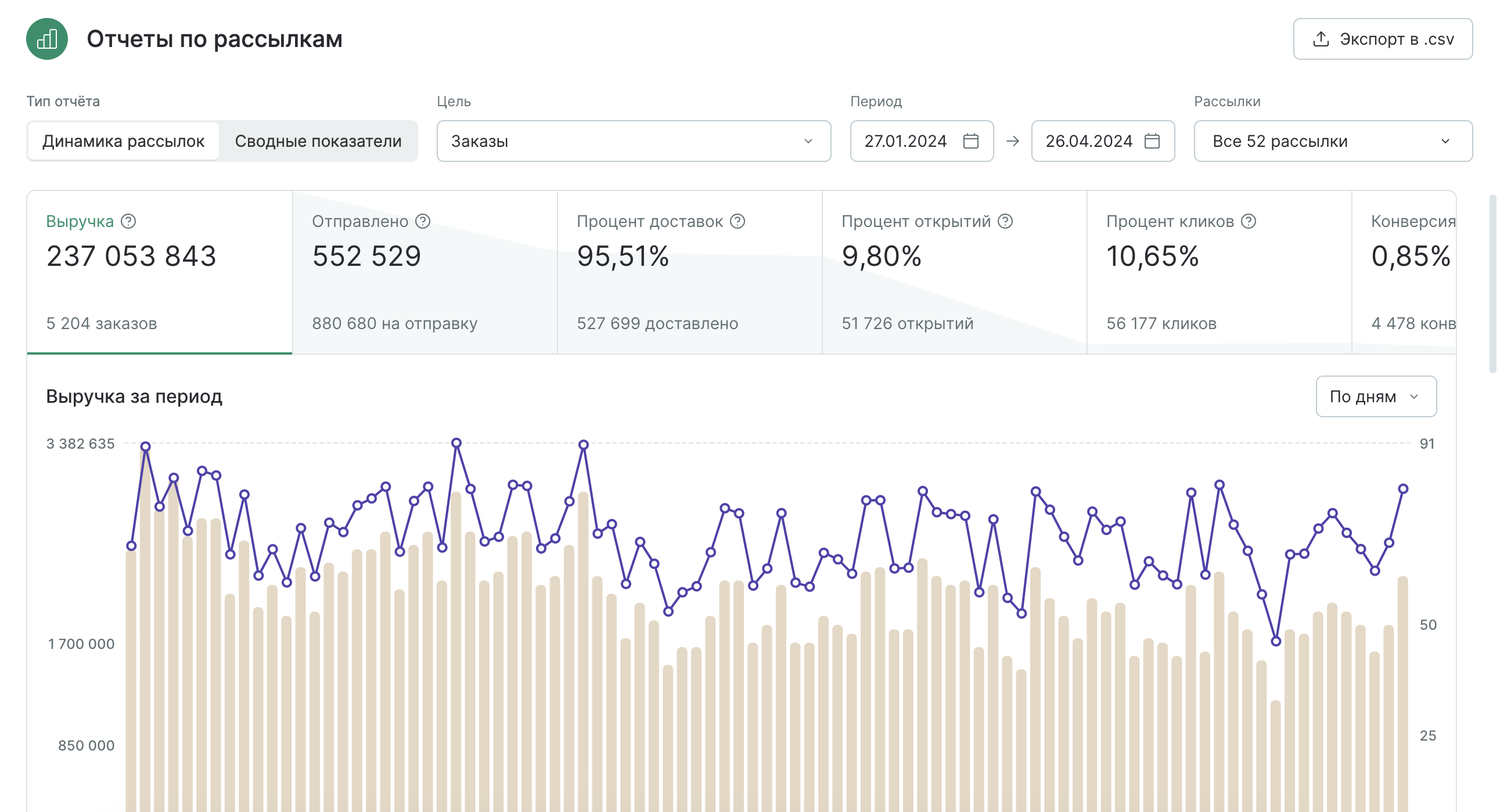This screenshot has width=1500, height=812.
Task: Click the 552 529 sent value
Action: (x=367, y=256)
